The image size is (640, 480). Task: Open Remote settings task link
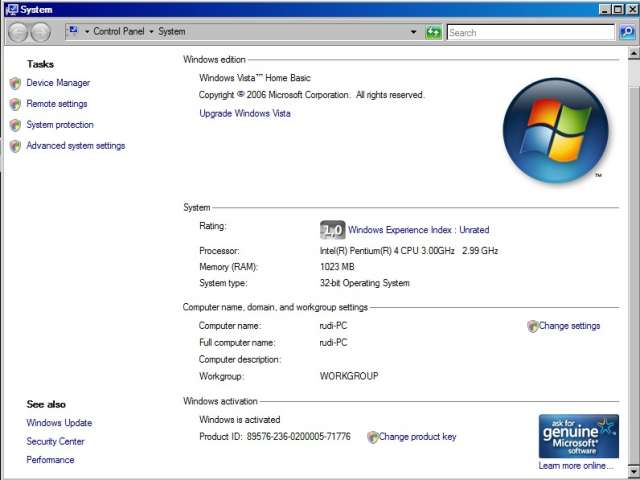(x=57, y=104)
